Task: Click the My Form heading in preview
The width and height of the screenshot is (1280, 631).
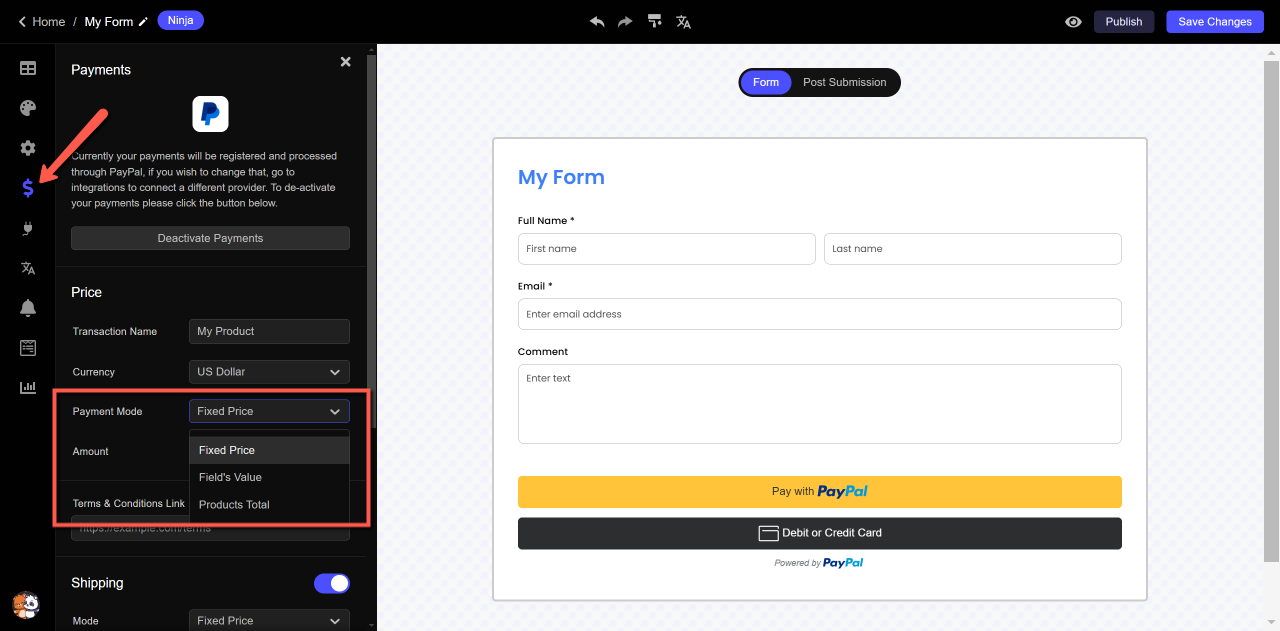Action: 561,177
